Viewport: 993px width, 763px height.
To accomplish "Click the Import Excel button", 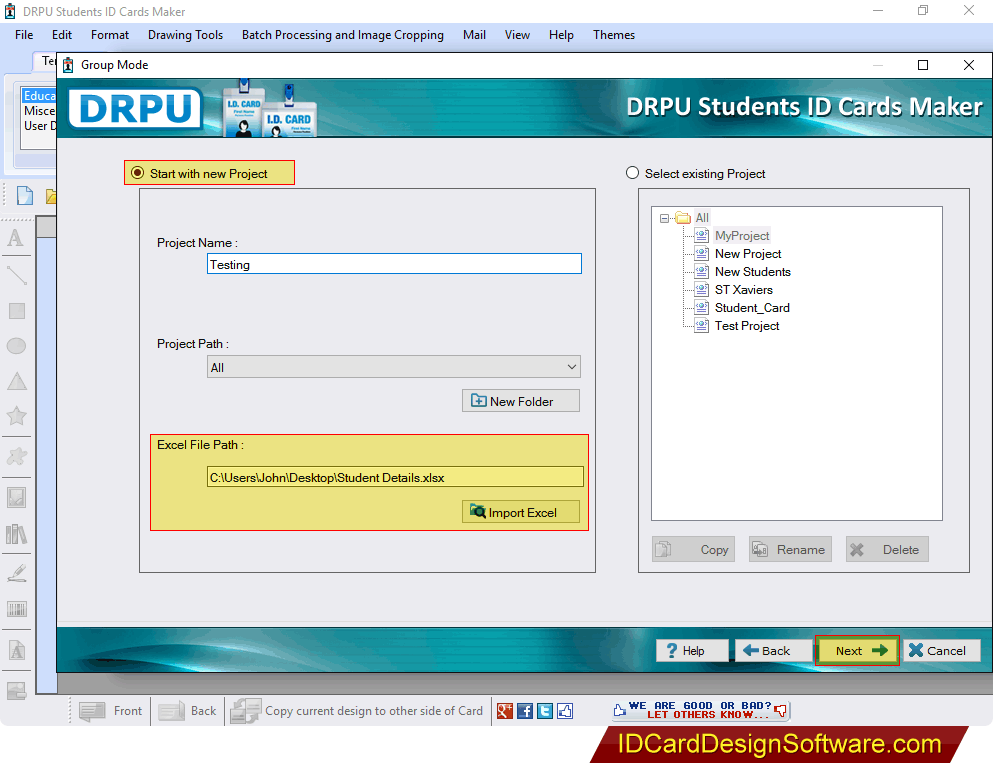I will (521, 512).
